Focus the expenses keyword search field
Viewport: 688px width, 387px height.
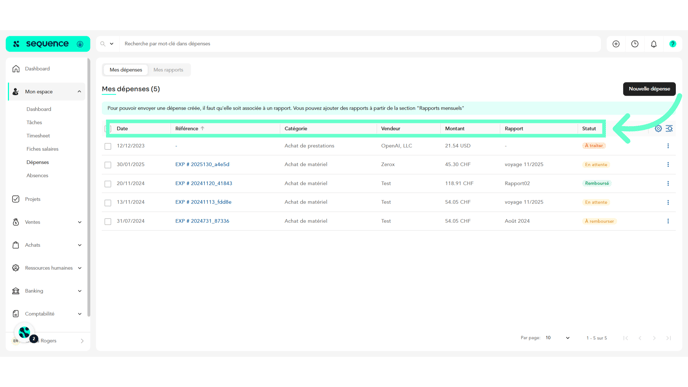[360, 44]
